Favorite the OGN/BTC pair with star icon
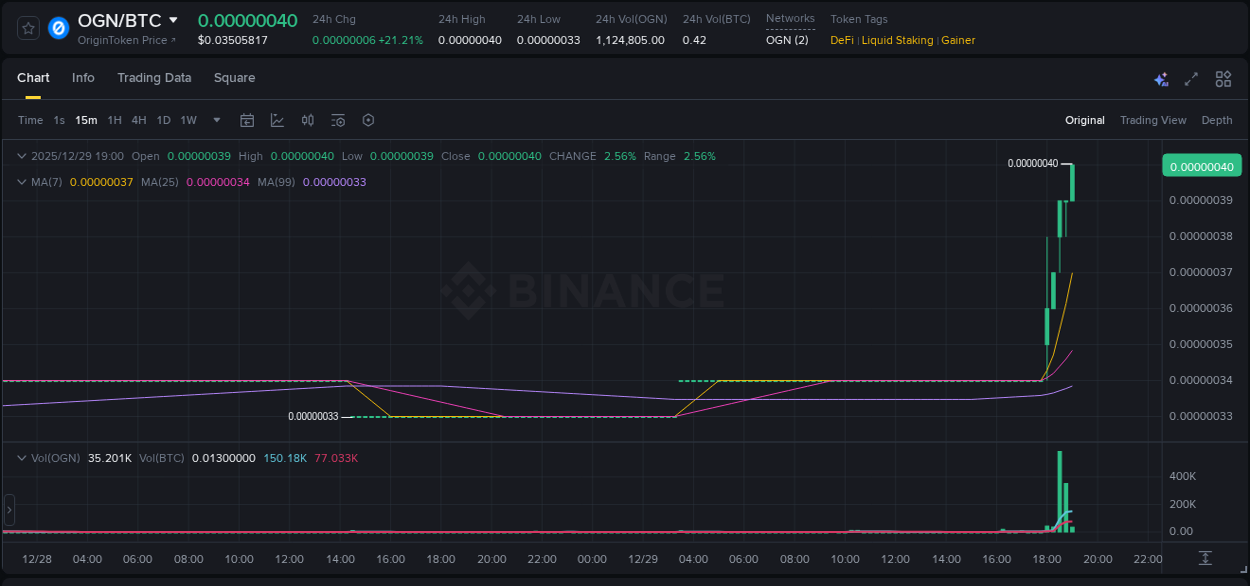Viewport: 1250px width, 586px height. (27, 27)
